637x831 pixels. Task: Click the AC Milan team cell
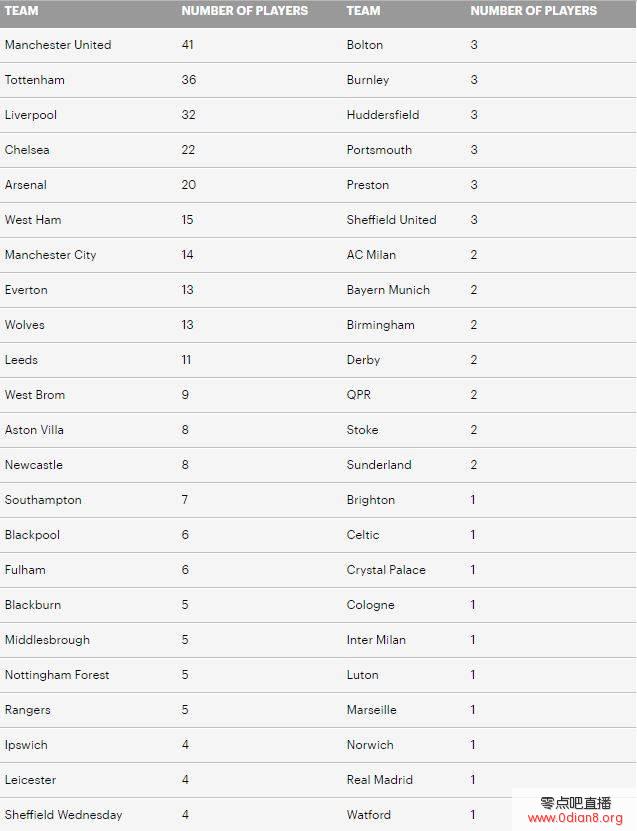tap(371, 255)
